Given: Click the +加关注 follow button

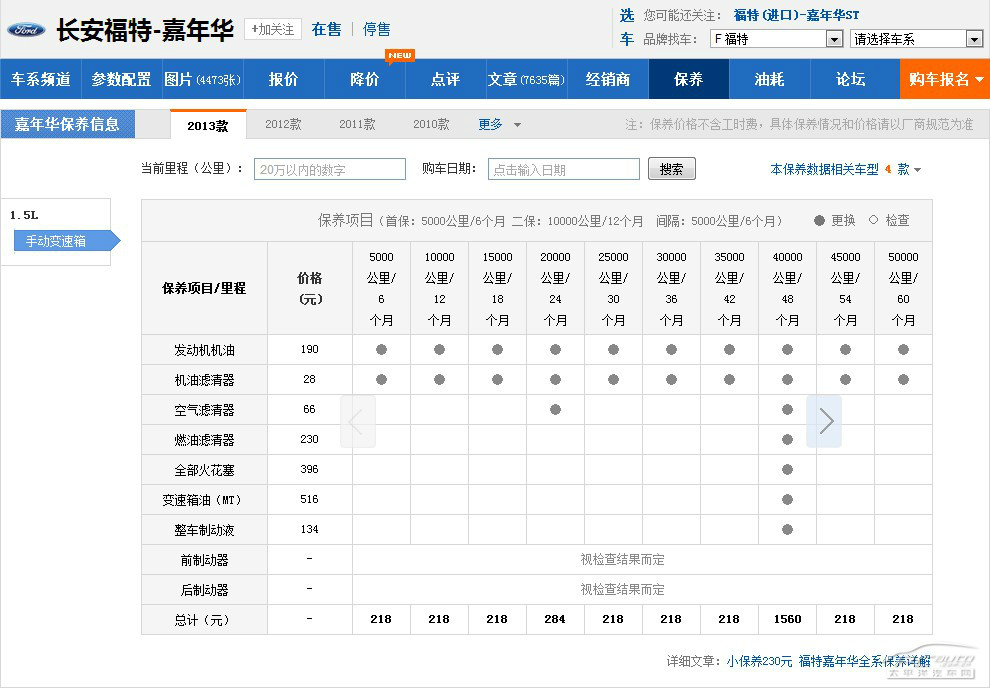Looking at the screenshot, I should tap(273, 29).
